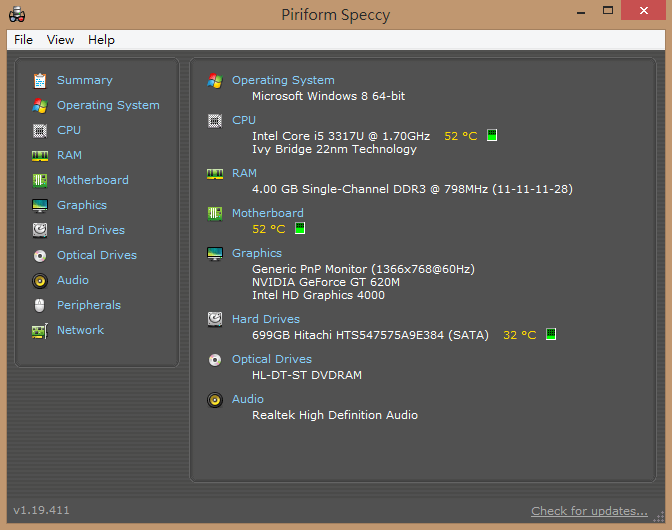Select Summary in the sidebar
The image size is (672, 530).
[85, 80]
